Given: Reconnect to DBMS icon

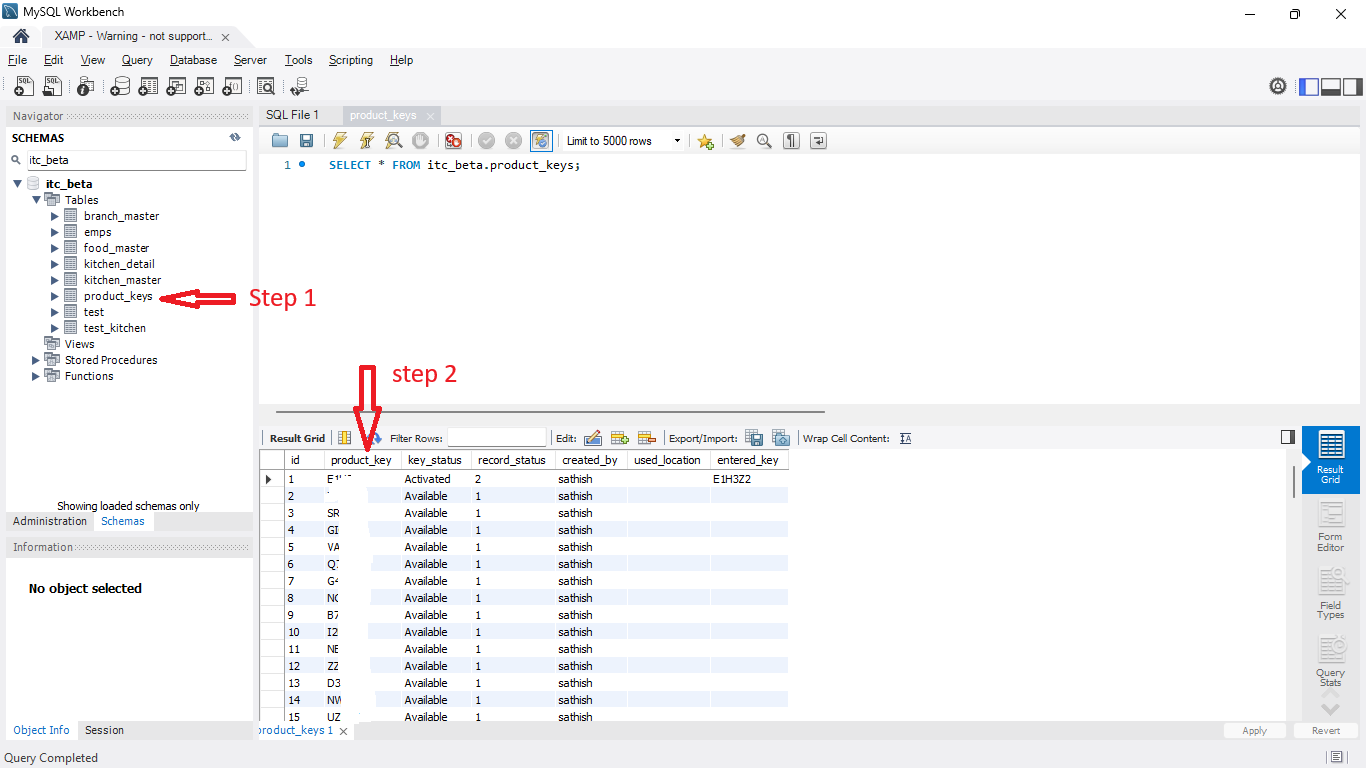Looking at the screenshot, I should (x=299, y=86).
